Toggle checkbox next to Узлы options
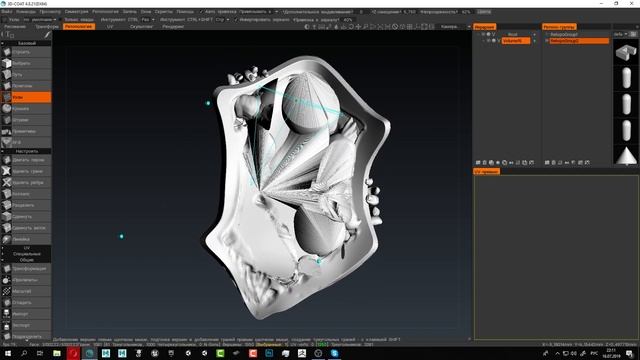This screenshot has height=360, width=640. point(4,20)
